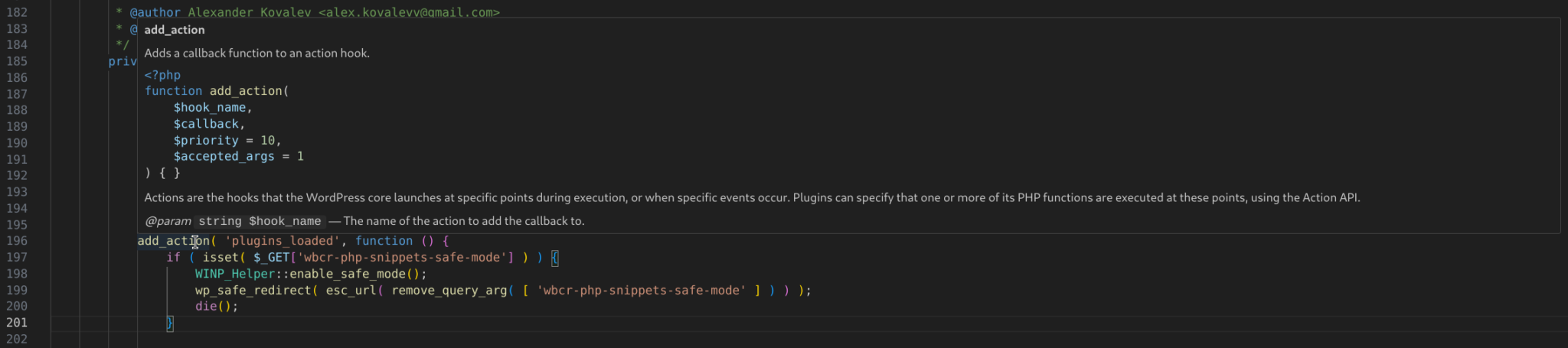Click the WINP_Helper class name
1568x348 pixels.
(234, 274)
